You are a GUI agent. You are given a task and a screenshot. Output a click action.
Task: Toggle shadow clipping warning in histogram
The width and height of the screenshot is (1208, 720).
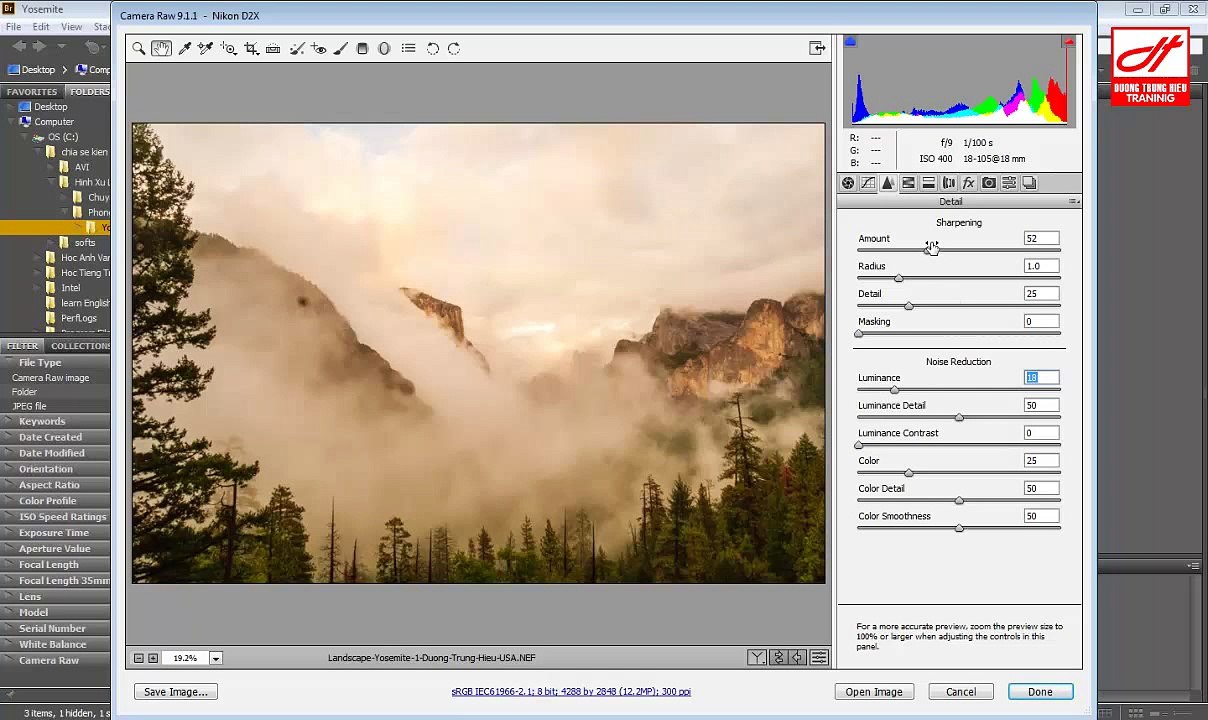tap(850, 42)
